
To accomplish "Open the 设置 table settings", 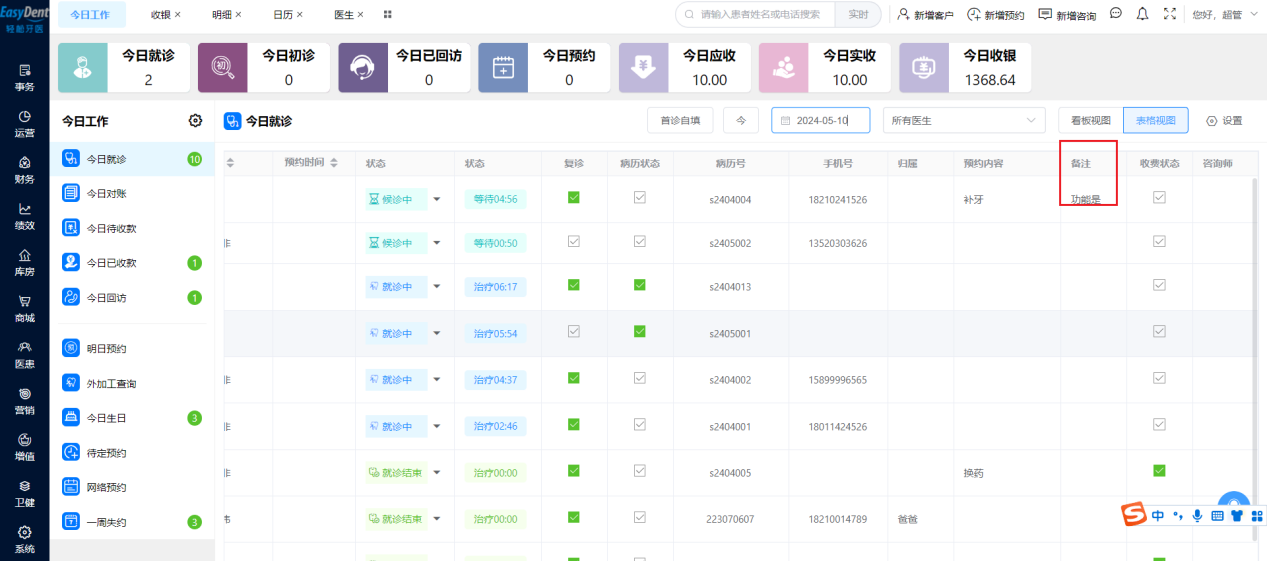I will (1224, 120).
